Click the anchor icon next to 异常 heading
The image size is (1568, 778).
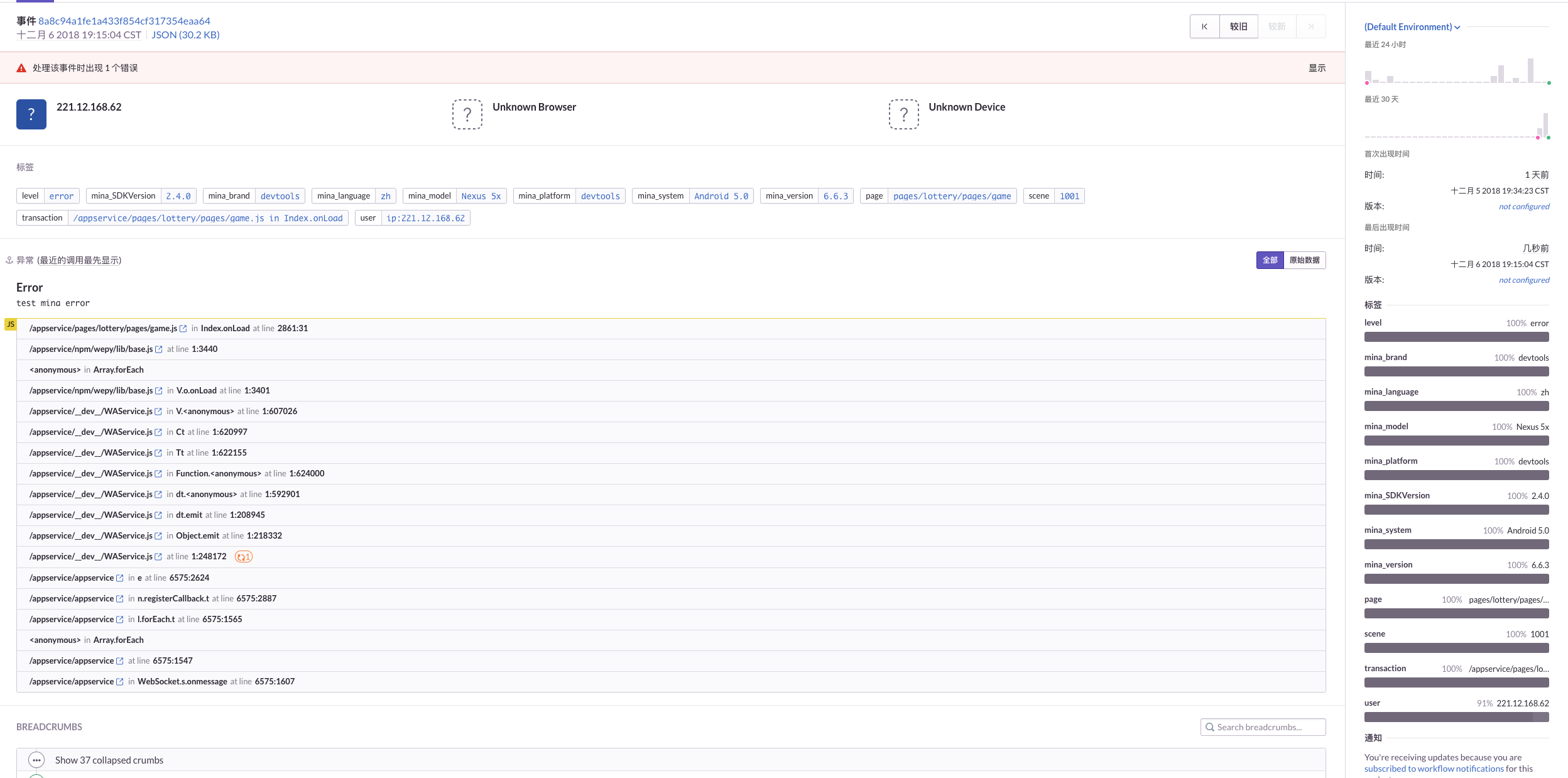9,260
